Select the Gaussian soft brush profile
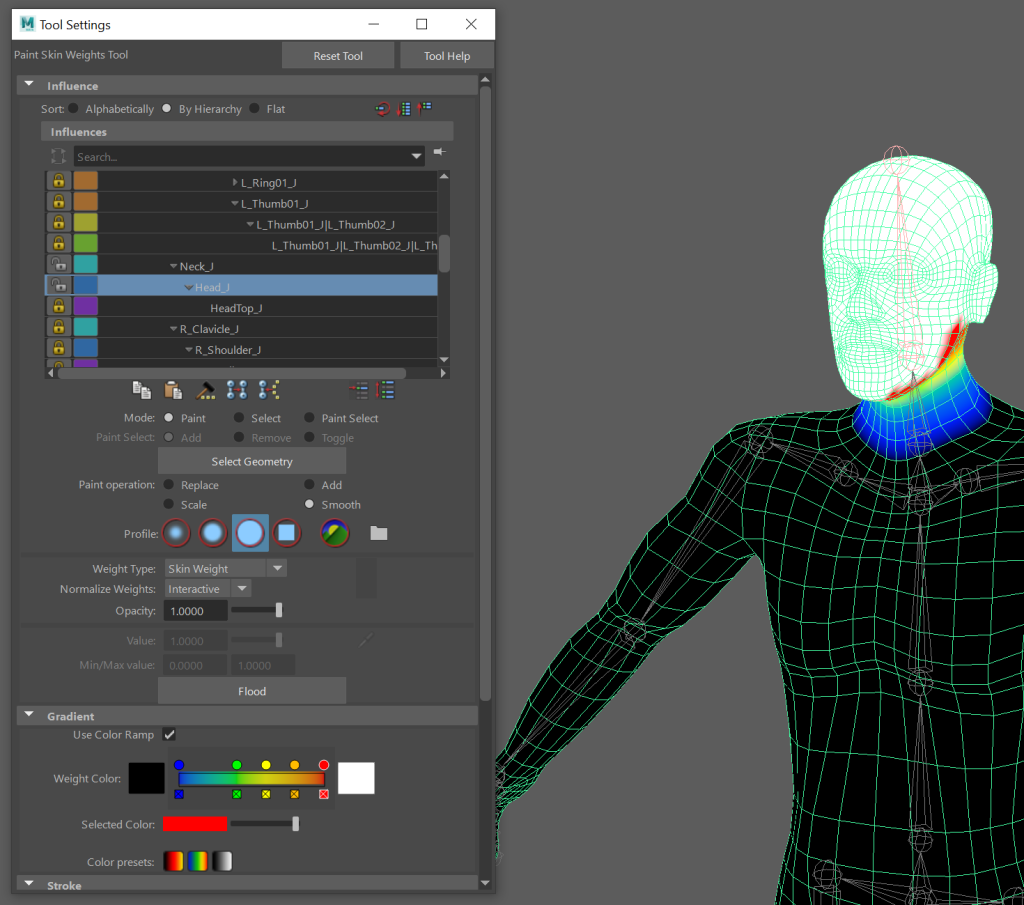The image size is (1024, 905). click(177, 533)
